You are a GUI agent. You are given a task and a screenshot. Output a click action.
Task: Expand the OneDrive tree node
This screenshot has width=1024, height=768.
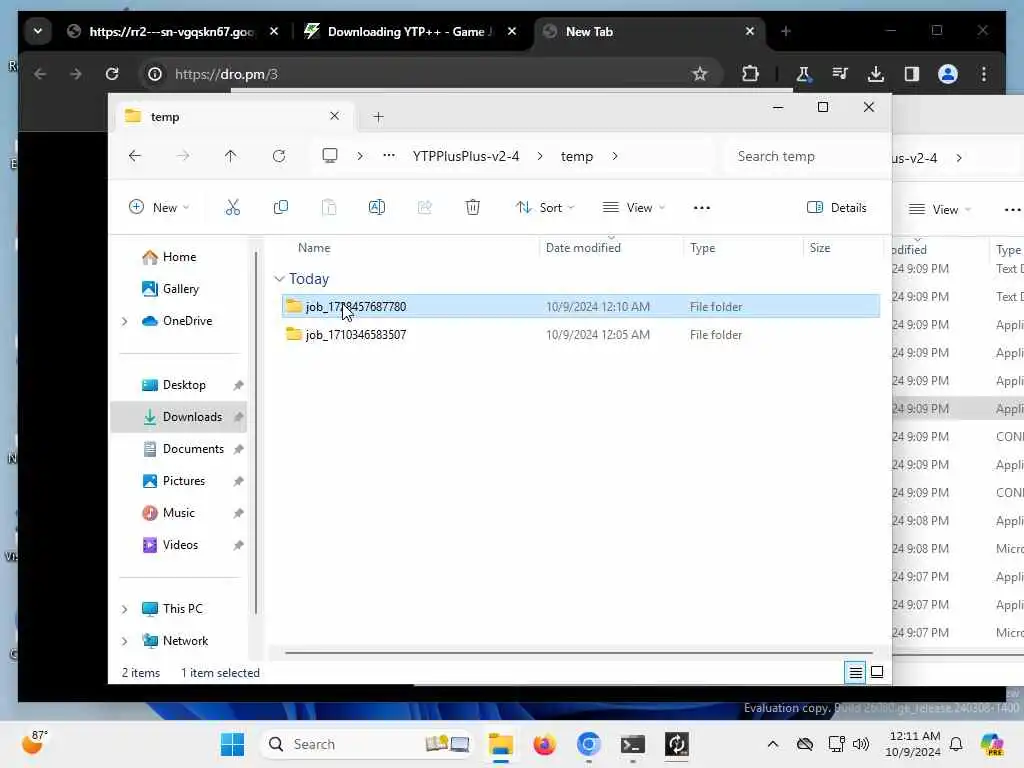coord(125,321)
